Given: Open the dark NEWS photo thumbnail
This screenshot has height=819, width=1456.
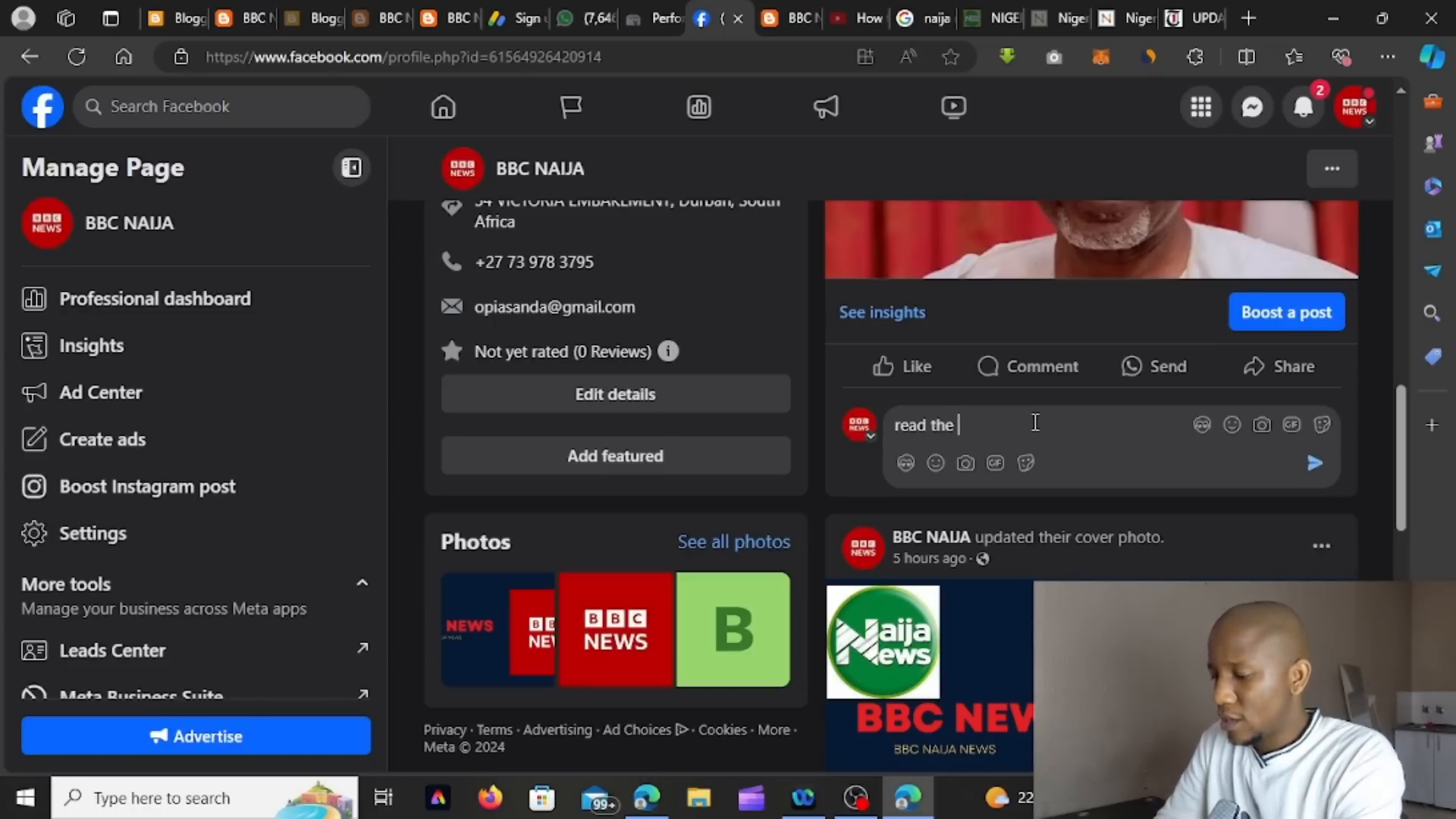Looking at the screenshot, I should click(498, 629).
